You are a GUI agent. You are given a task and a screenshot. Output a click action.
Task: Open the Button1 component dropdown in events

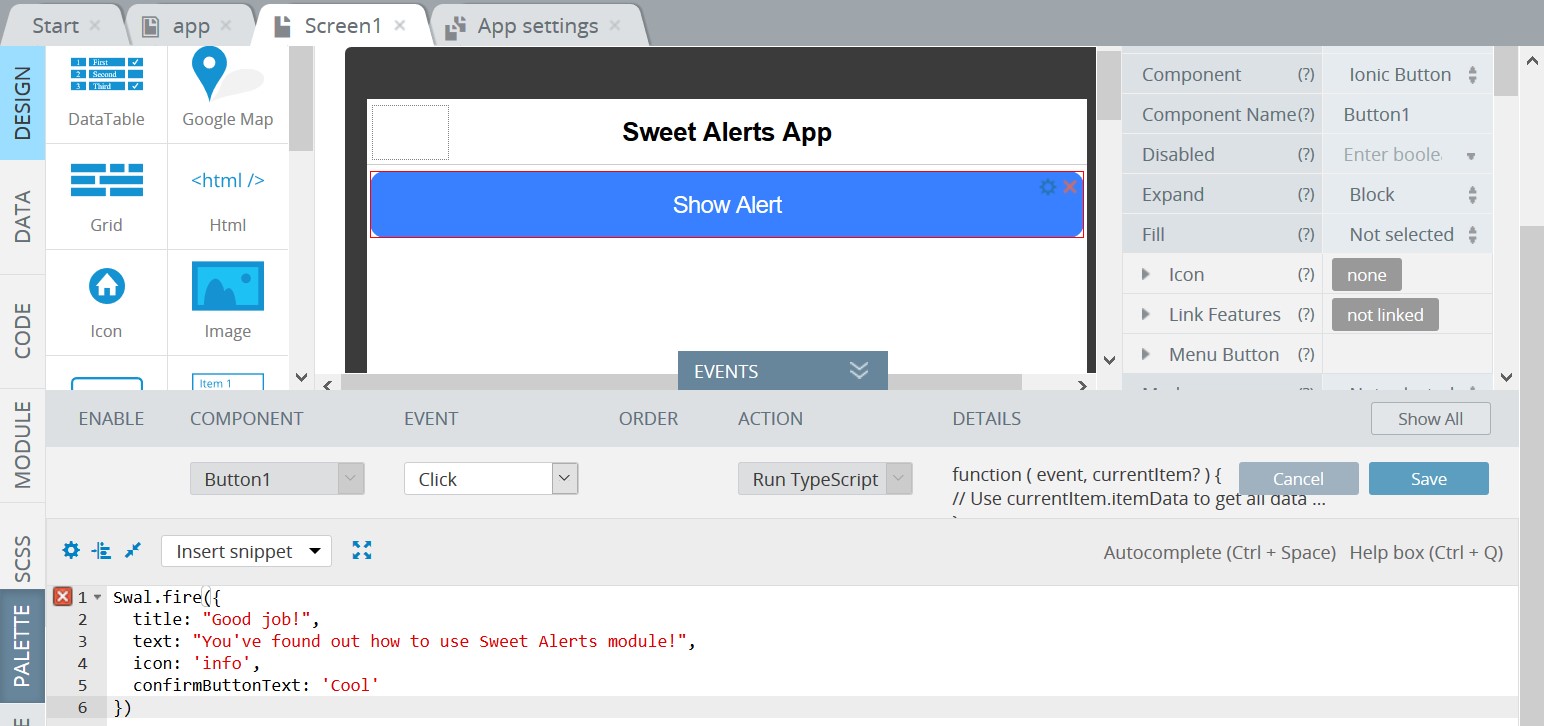click(277, 479)
